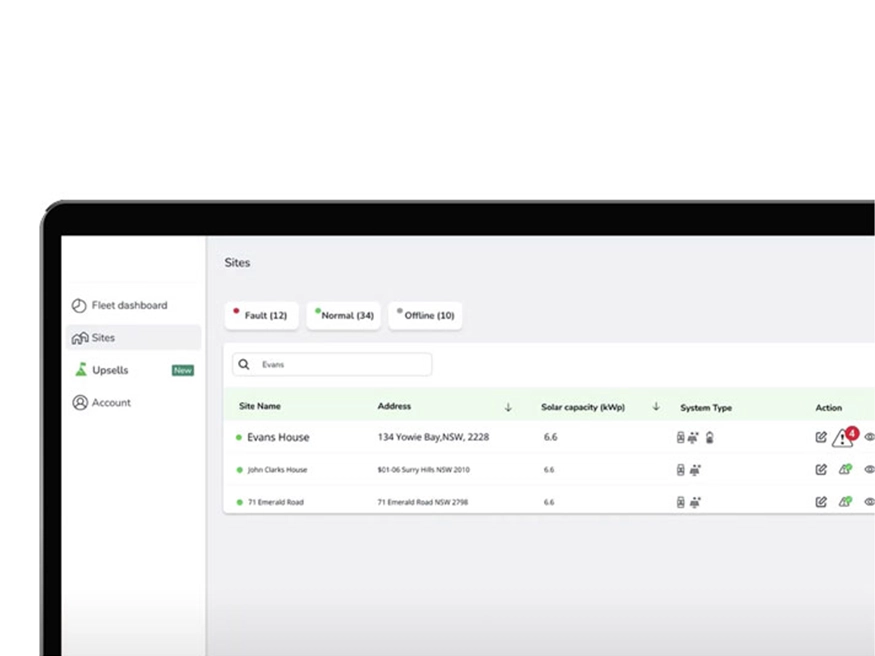Filter sites by Normal (34)
The height and width of the screenshot is (656, 875).
(x=343, y=316)
